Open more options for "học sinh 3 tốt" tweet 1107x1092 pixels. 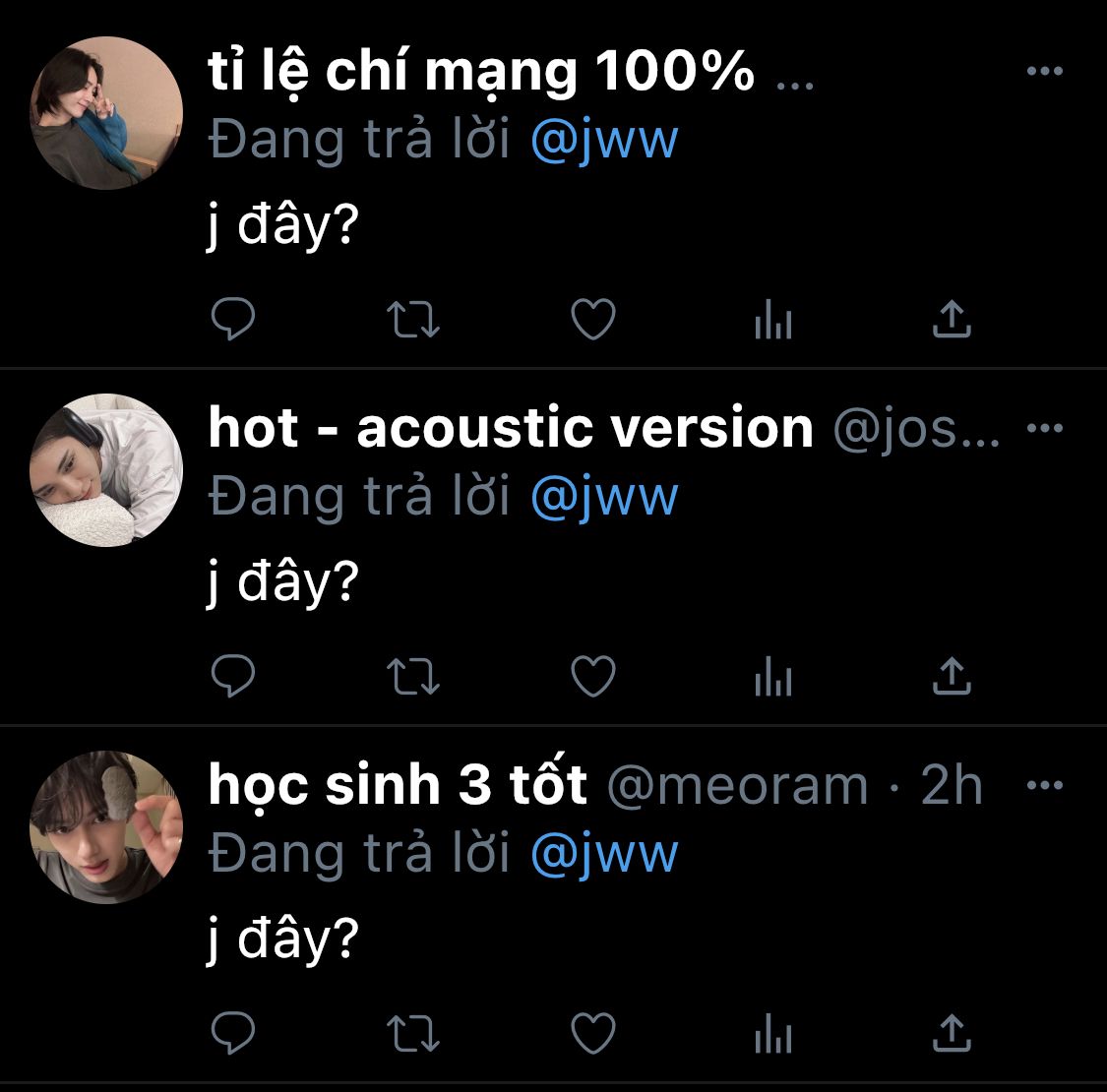tap(1045, 785)
